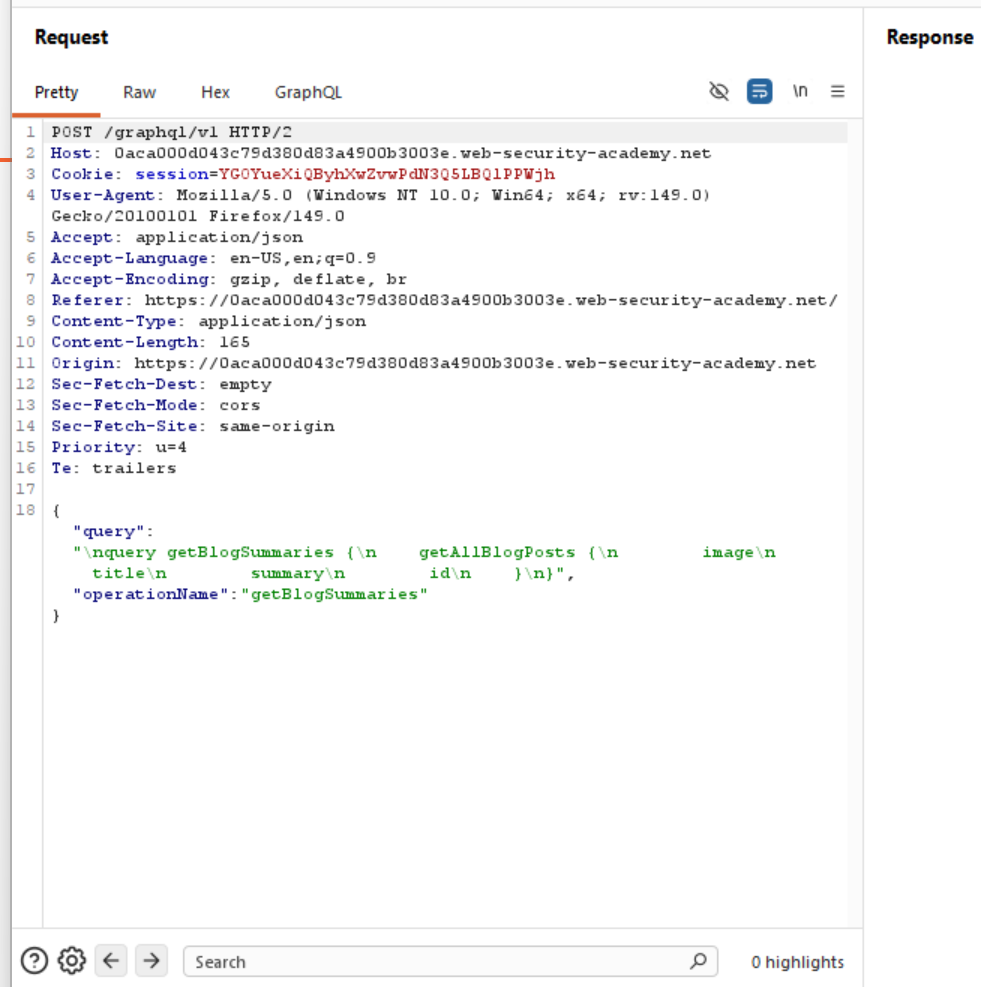Click the Sec-Fetch-Site: same-origin line

pyautogui.click(x=193, y=426)
